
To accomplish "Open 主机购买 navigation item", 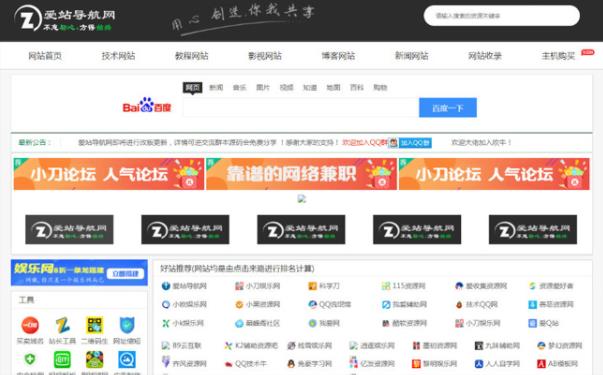I will (x=558, y=56).
